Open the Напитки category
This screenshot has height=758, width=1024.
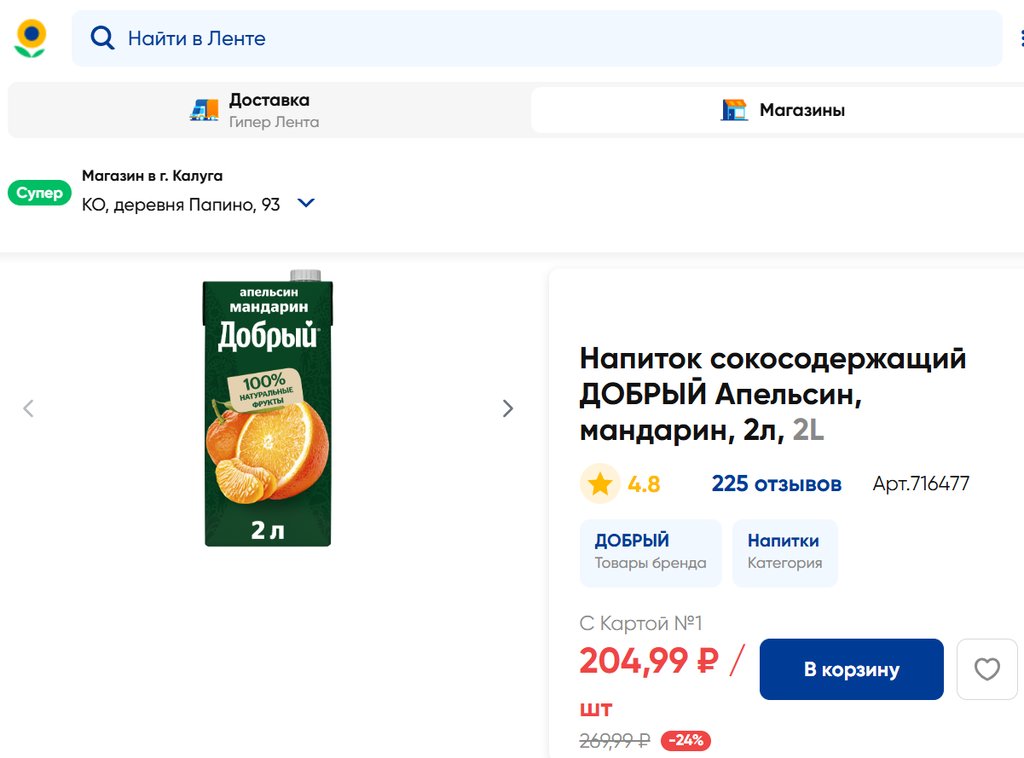tap(784, 552)
